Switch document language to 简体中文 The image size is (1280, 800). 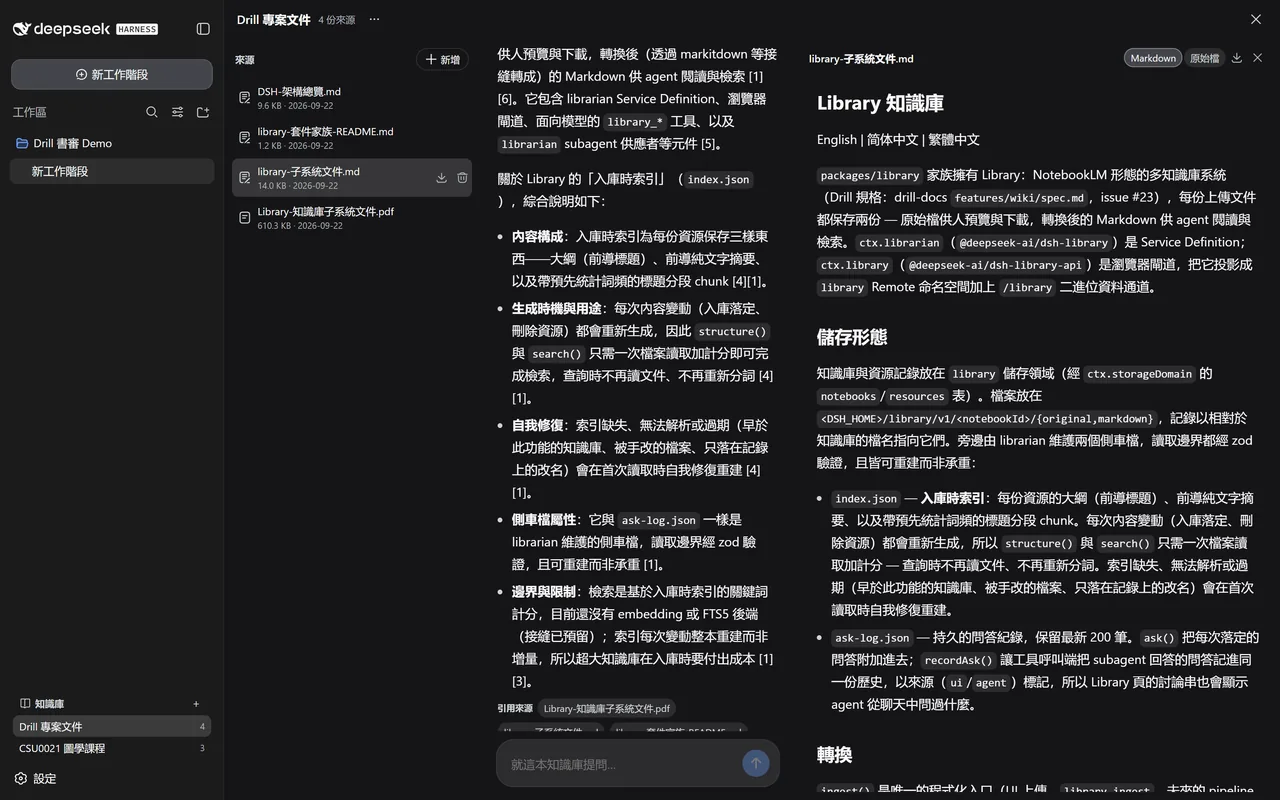892,139
